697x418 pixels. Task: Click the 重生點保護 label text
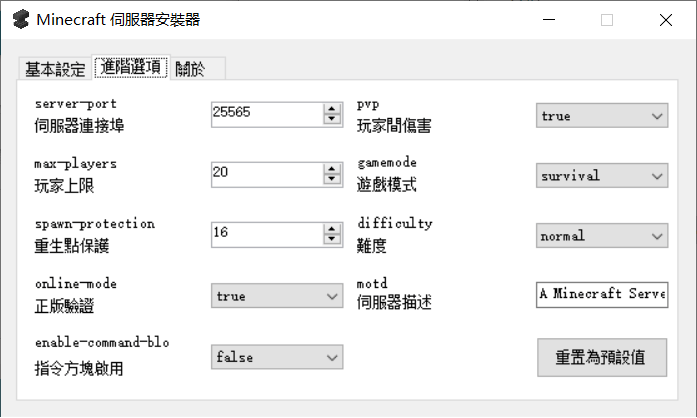tap(72, 245)
